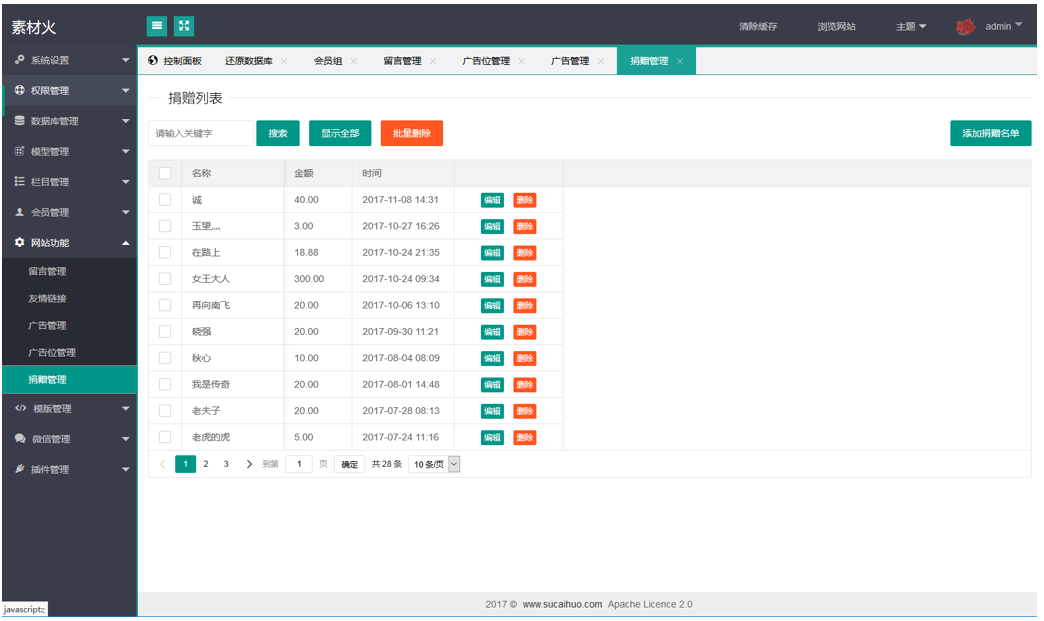Close the 会员组 tab

point(354,61)
